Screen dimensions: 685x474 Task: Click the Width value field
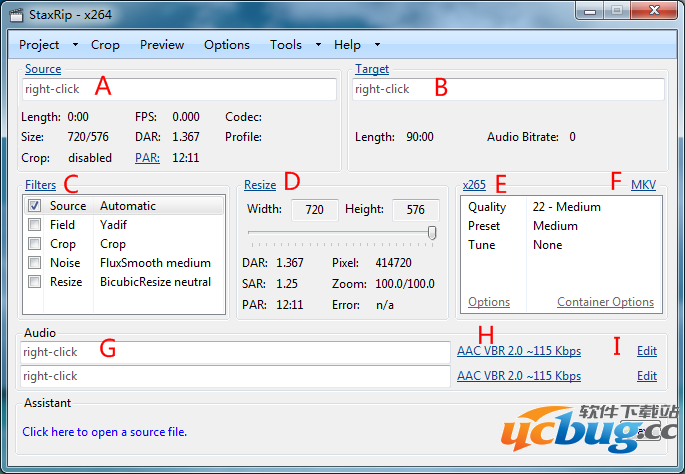click(315, 210)
